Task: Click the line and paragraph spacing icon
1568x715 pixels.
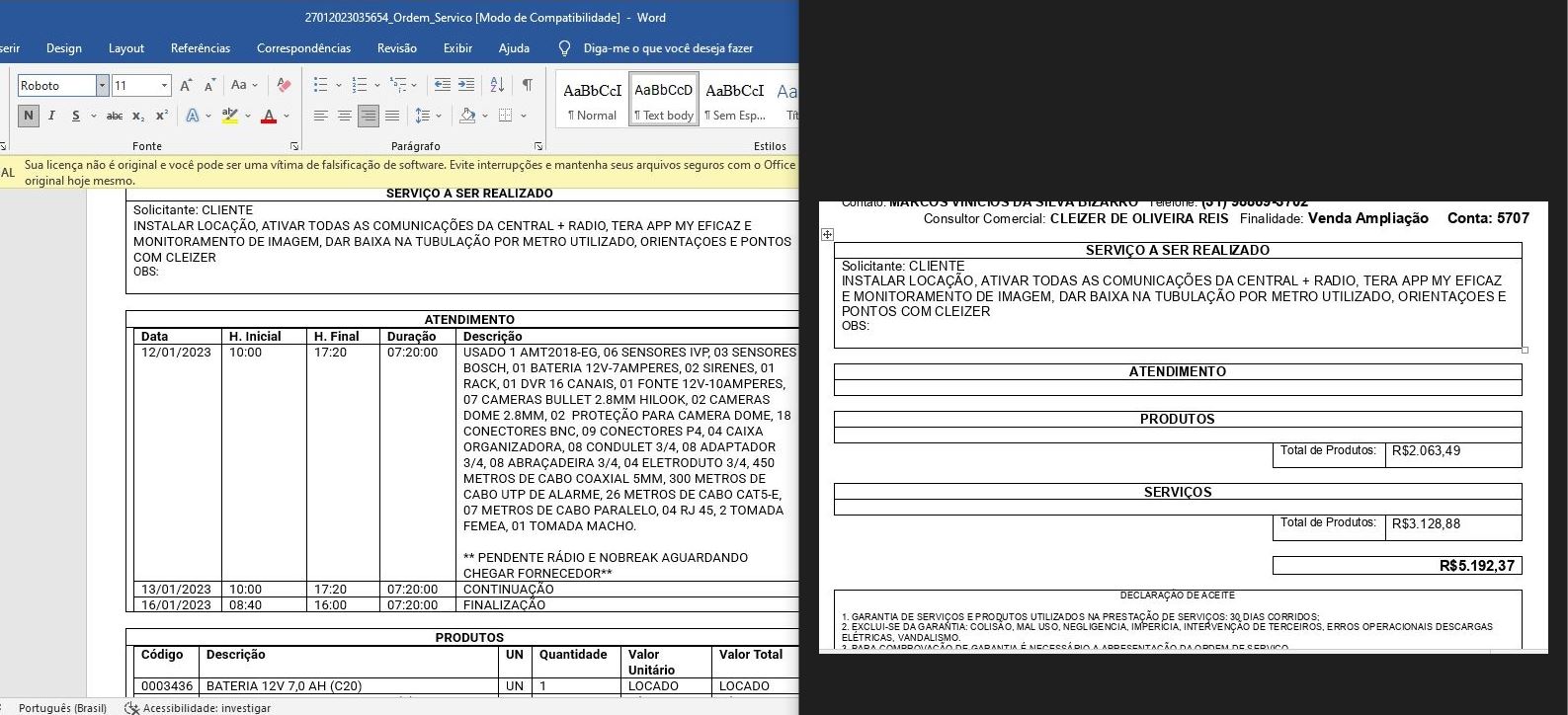Action: tap(422, 116)
